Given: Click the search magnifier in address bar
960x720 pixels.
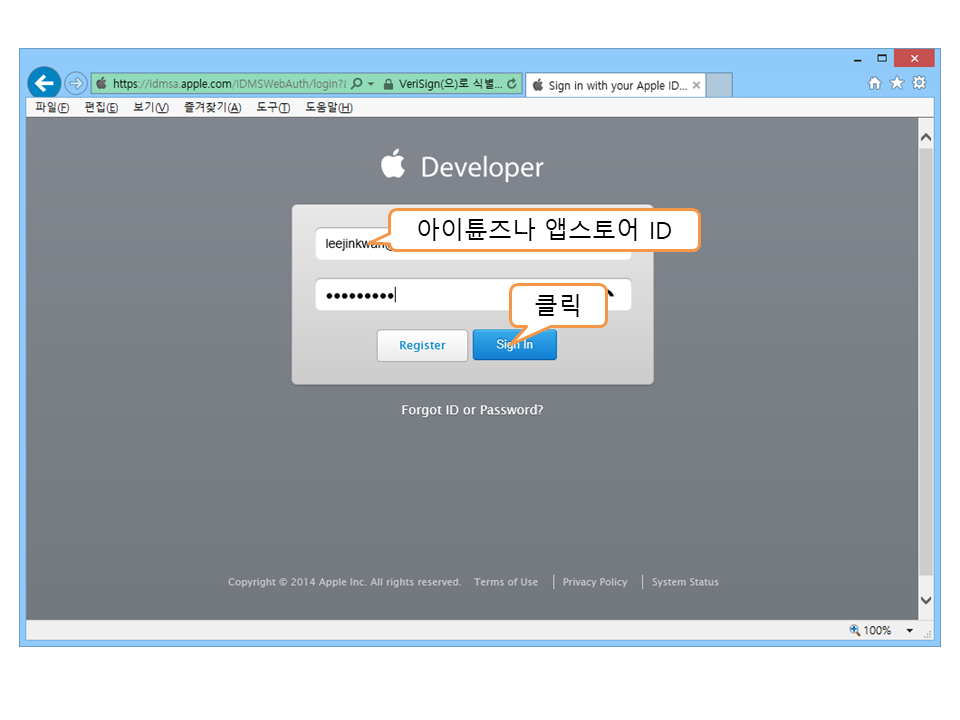Looking at the screenshot, I should [x=357, y=85].
